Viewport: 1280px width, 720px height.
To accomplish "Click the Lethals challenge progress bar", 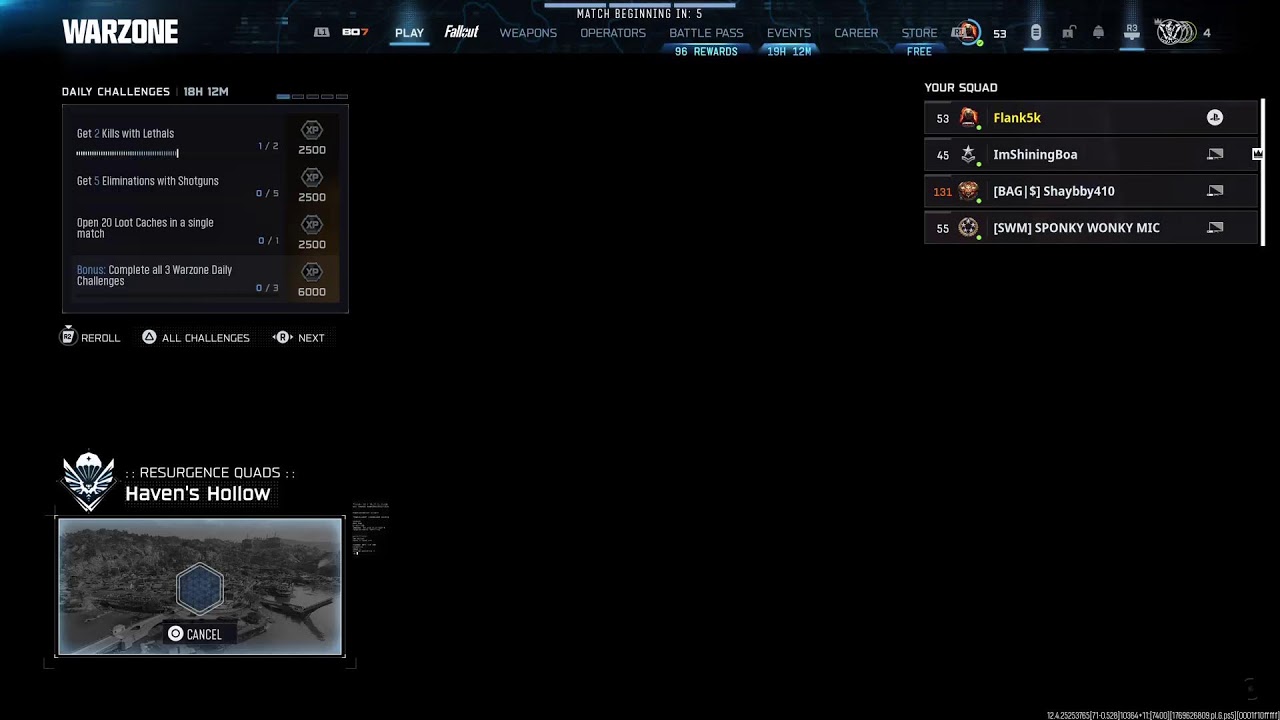I will [x=127, y=153].
